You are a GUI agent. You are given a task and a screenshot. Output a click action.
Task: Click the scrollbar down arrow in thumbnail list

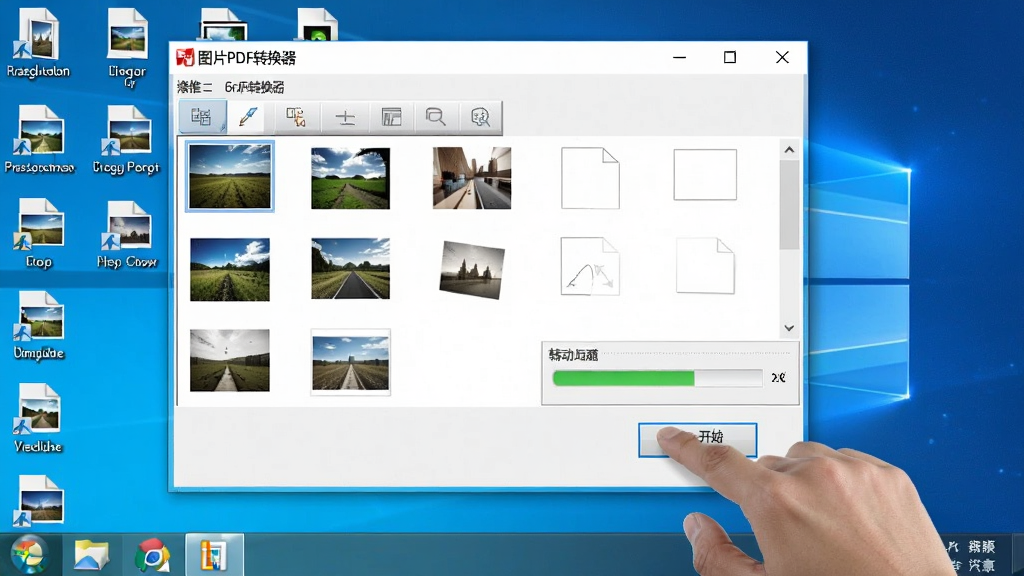[789, 328]
